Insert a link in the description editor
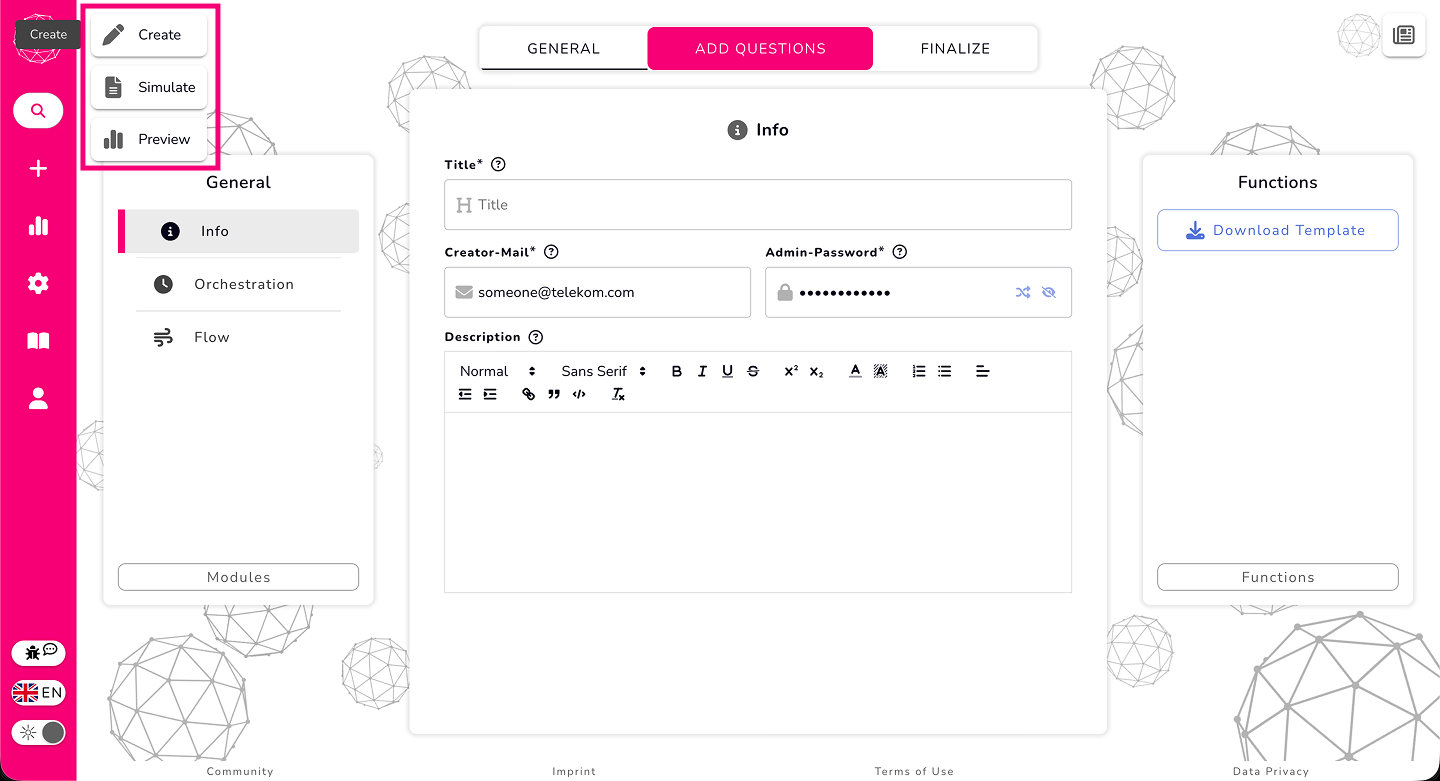This screenshot has width=1440, height=781. pos(528,394)
